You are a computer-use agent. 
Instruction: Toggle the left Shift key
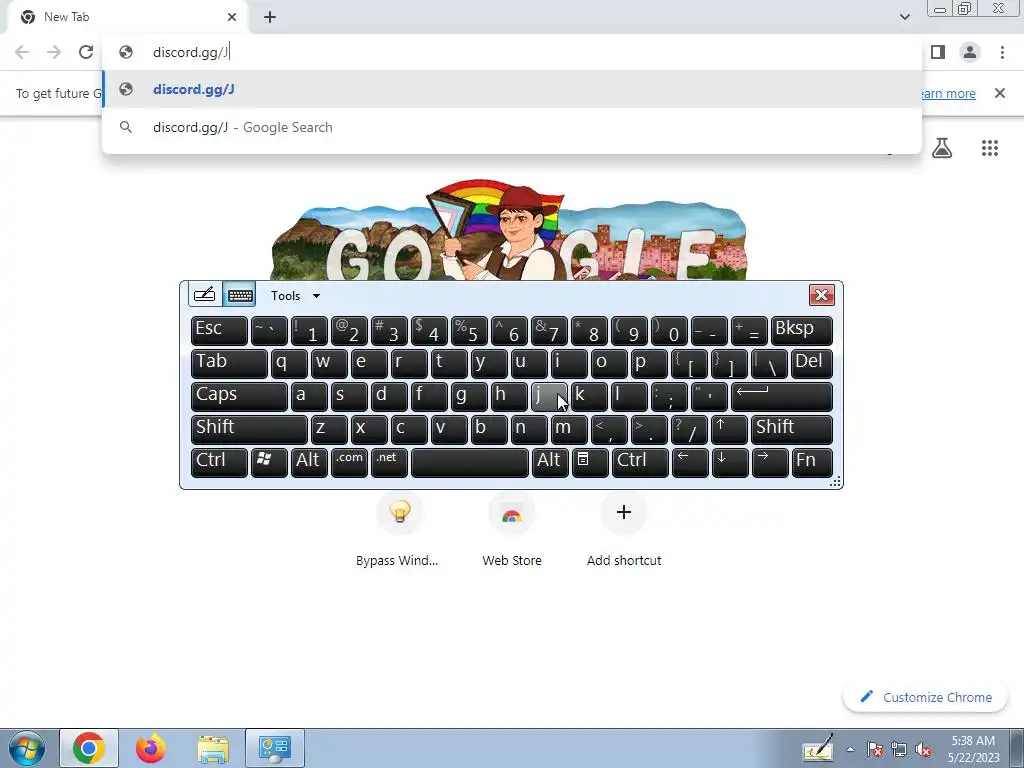(249, 430)
